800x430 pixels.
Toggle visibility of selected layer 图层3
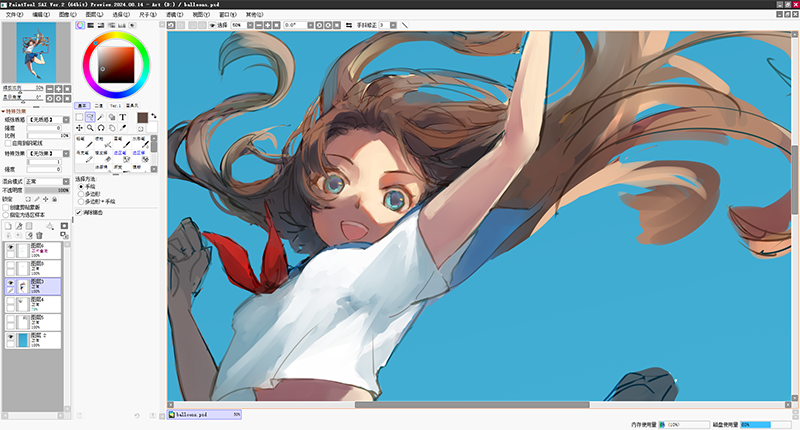[x=10, y=283]
